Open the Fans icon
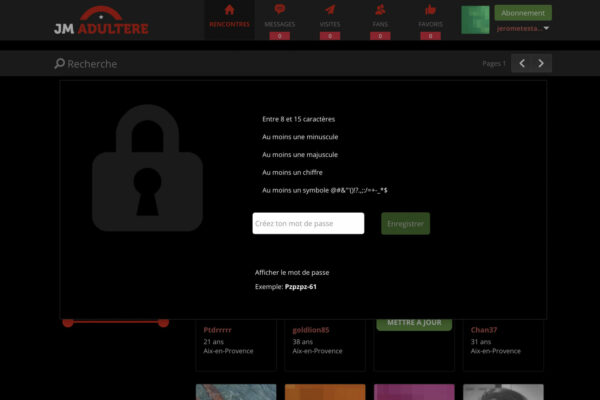Viewport: 600px width, 400px height. tap(380, 9)
